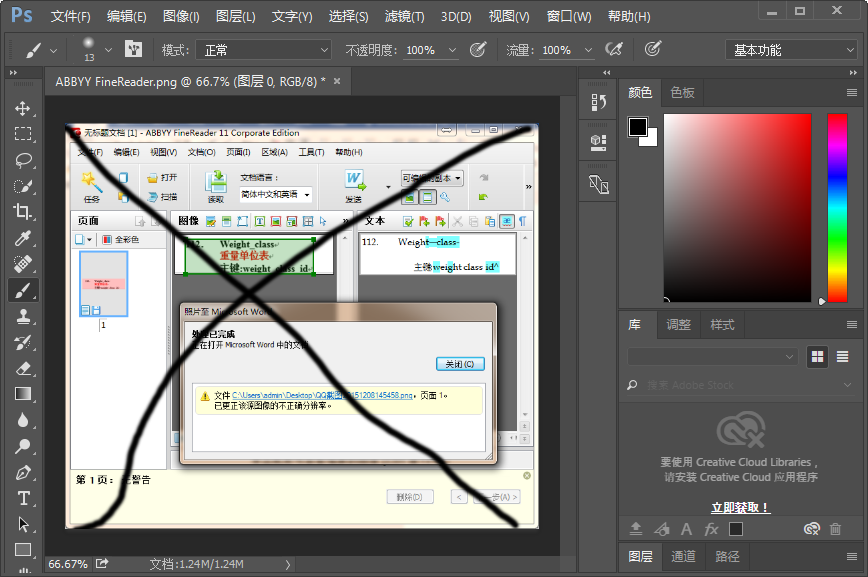Screen dimensions: 868x577
Task: Expand the flow 流量 slider arrow
Action: pyautogui.click(x=588, y=50)
